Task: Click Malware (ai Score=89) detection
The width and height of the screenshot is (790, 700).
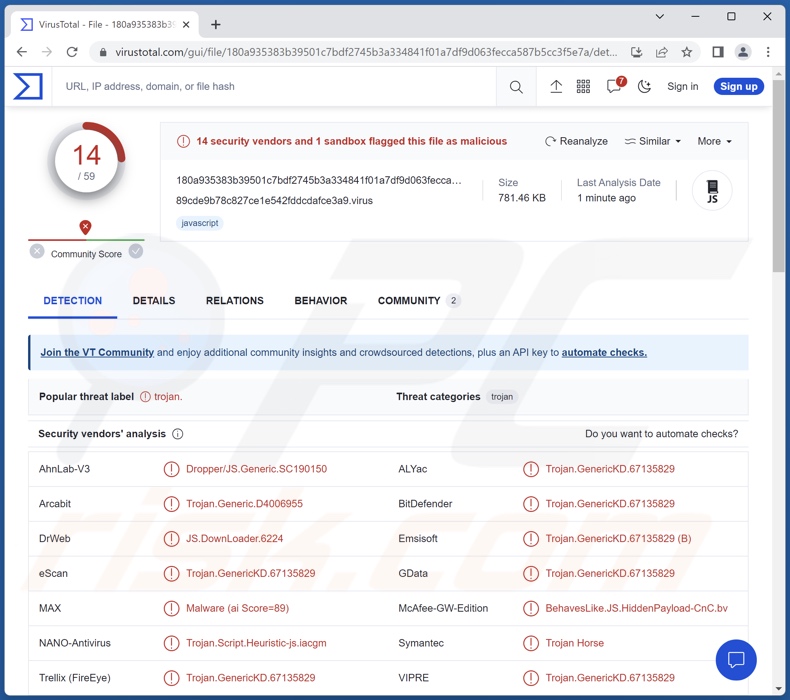Action: point(237,608)
